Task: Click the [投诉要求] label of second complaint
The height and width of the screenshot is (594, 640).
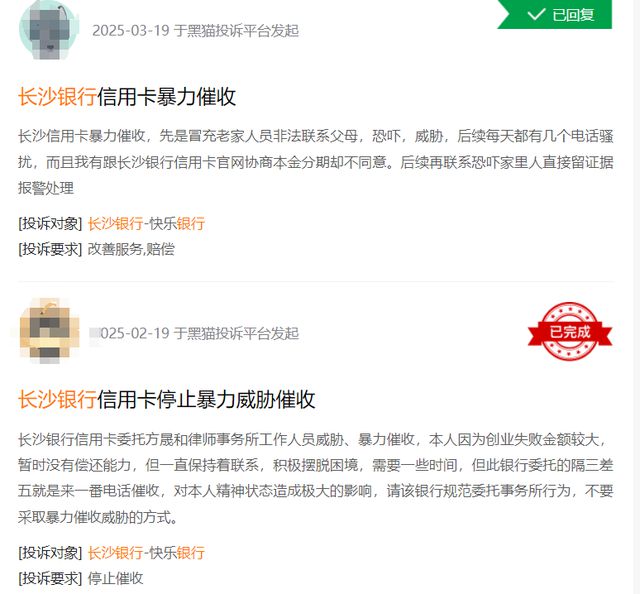Action: click(50, 578)
